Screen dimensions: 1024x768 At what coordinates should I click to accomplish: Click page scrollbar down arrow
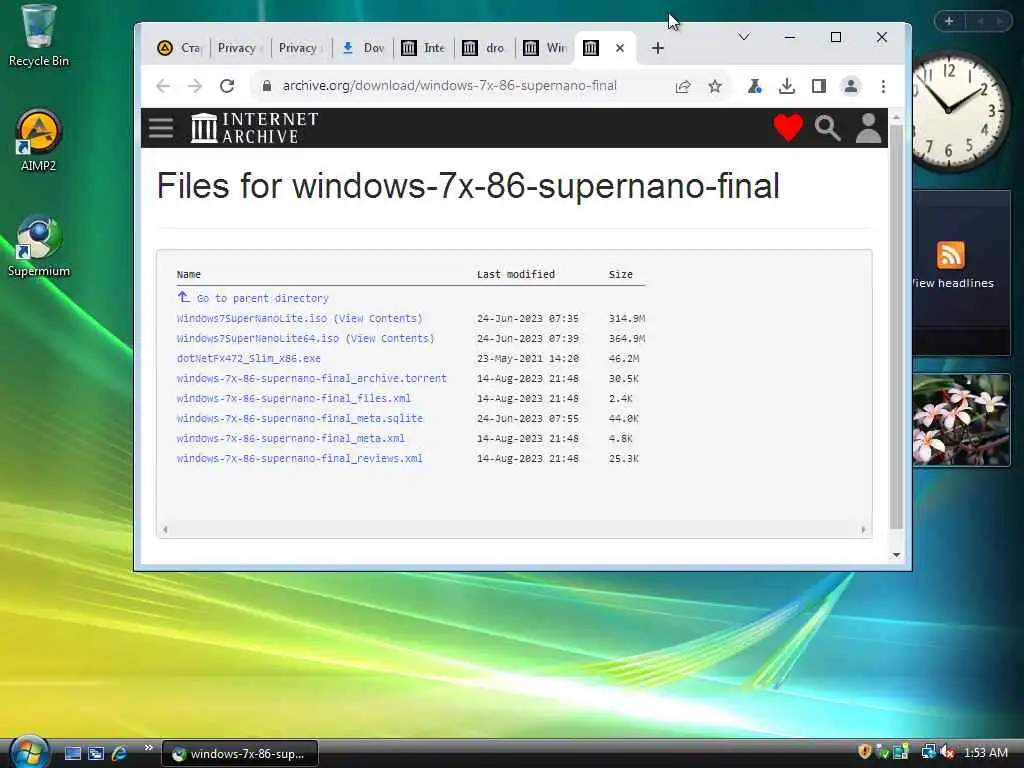click(897, 555)
